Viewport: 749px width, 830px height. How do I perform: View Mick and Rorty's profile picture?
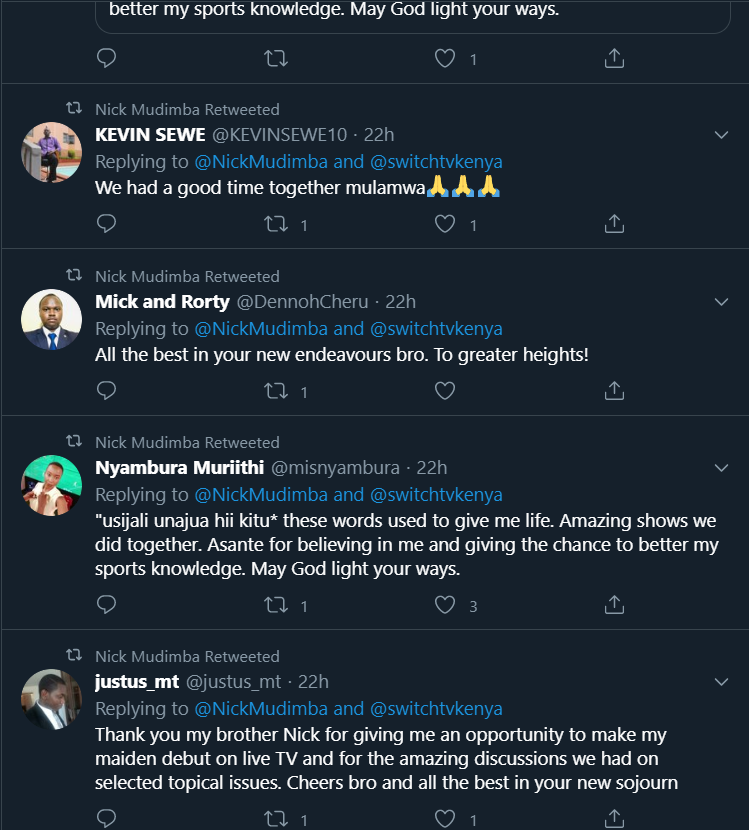coord(51,319)
